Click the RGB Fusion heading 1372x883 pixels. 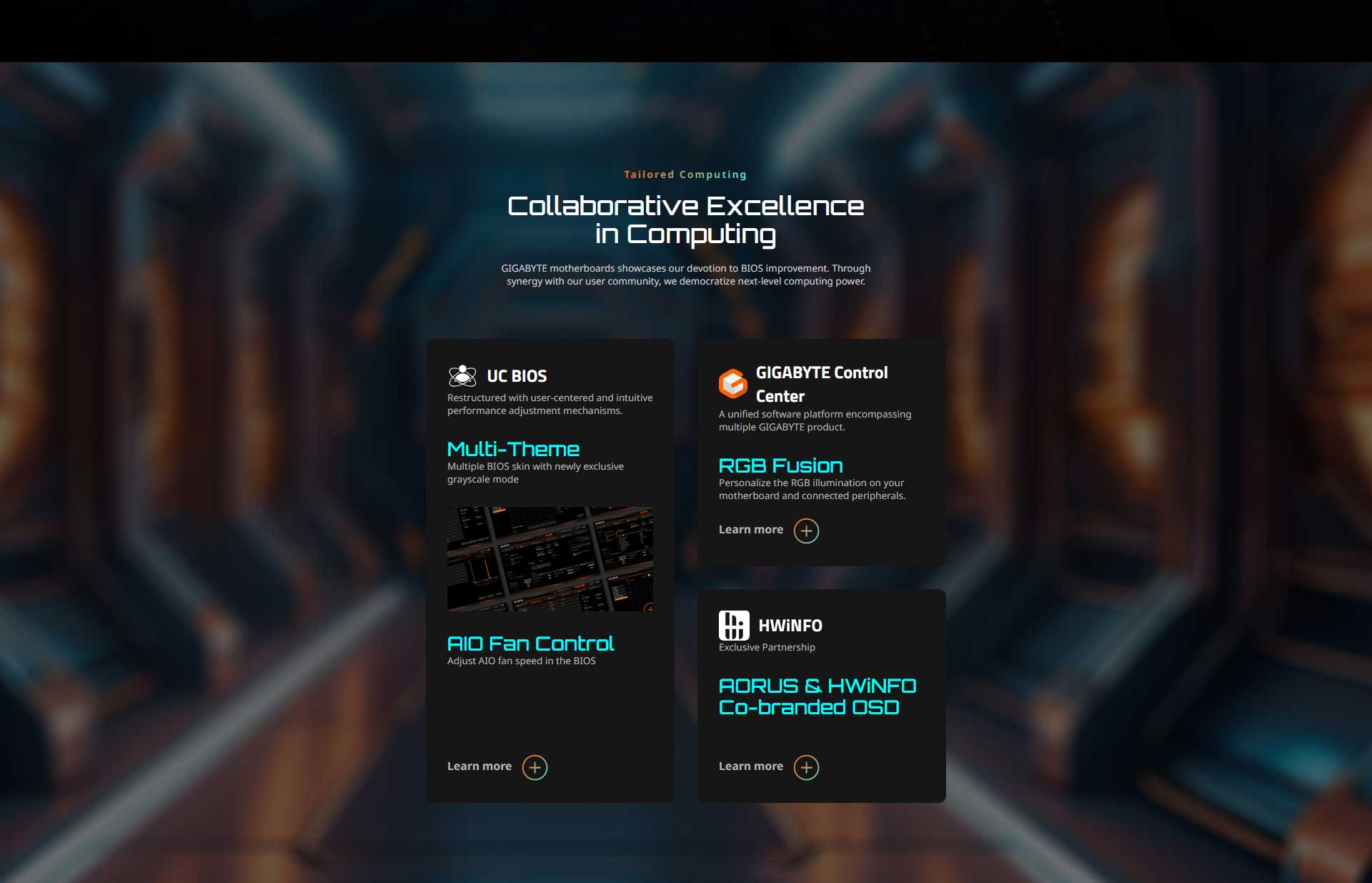780,465
